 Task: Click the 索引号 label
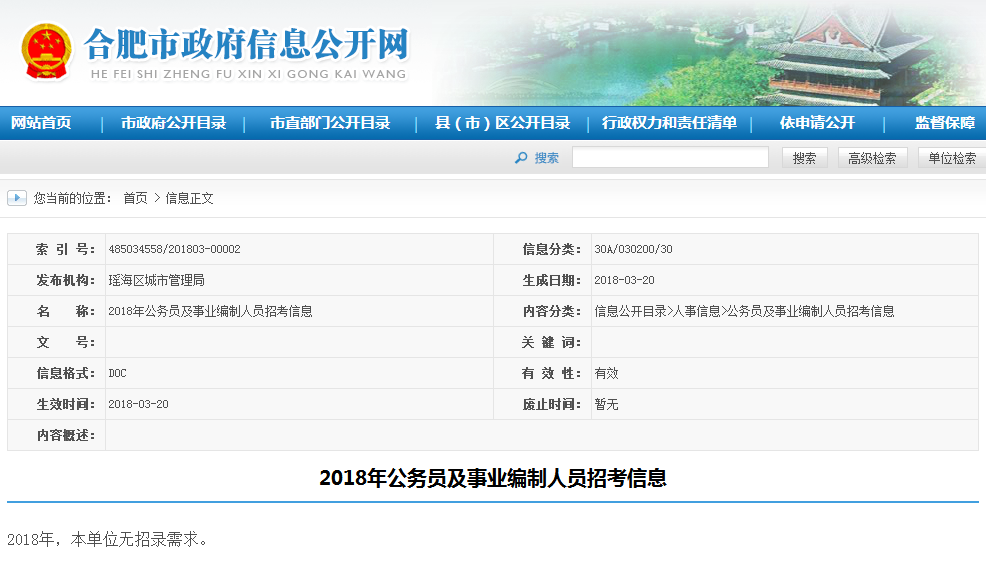(65, 249)
